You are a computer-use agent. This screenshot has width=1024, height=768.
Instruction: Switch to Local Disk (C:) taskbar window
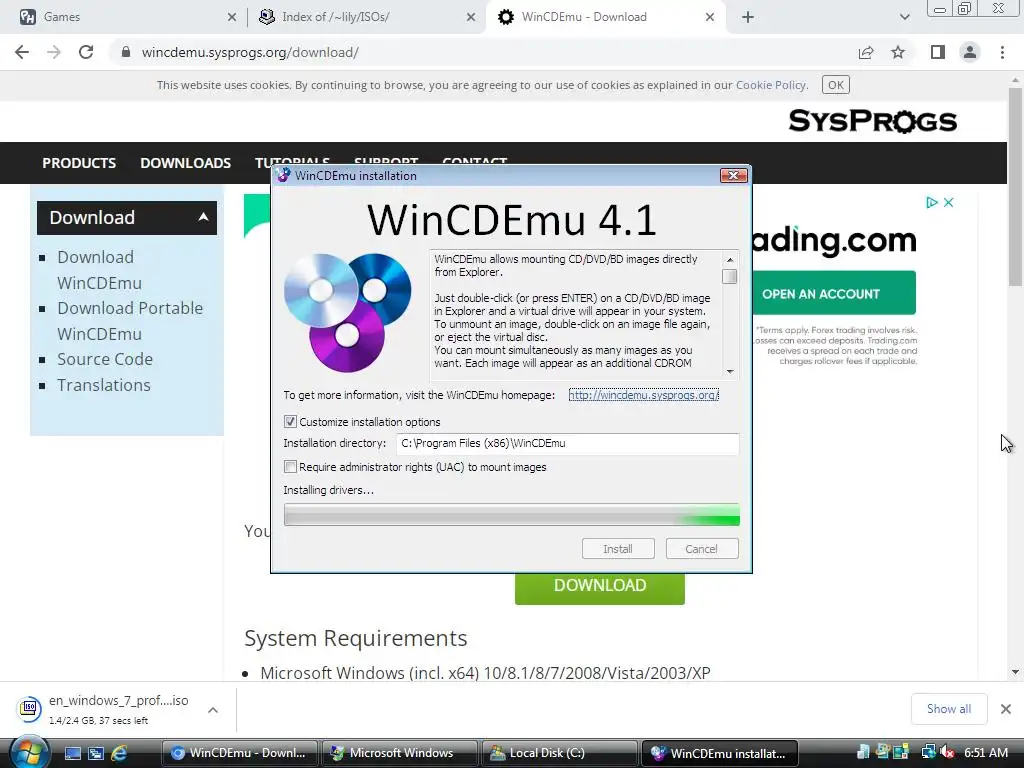[x=559, y=753]
